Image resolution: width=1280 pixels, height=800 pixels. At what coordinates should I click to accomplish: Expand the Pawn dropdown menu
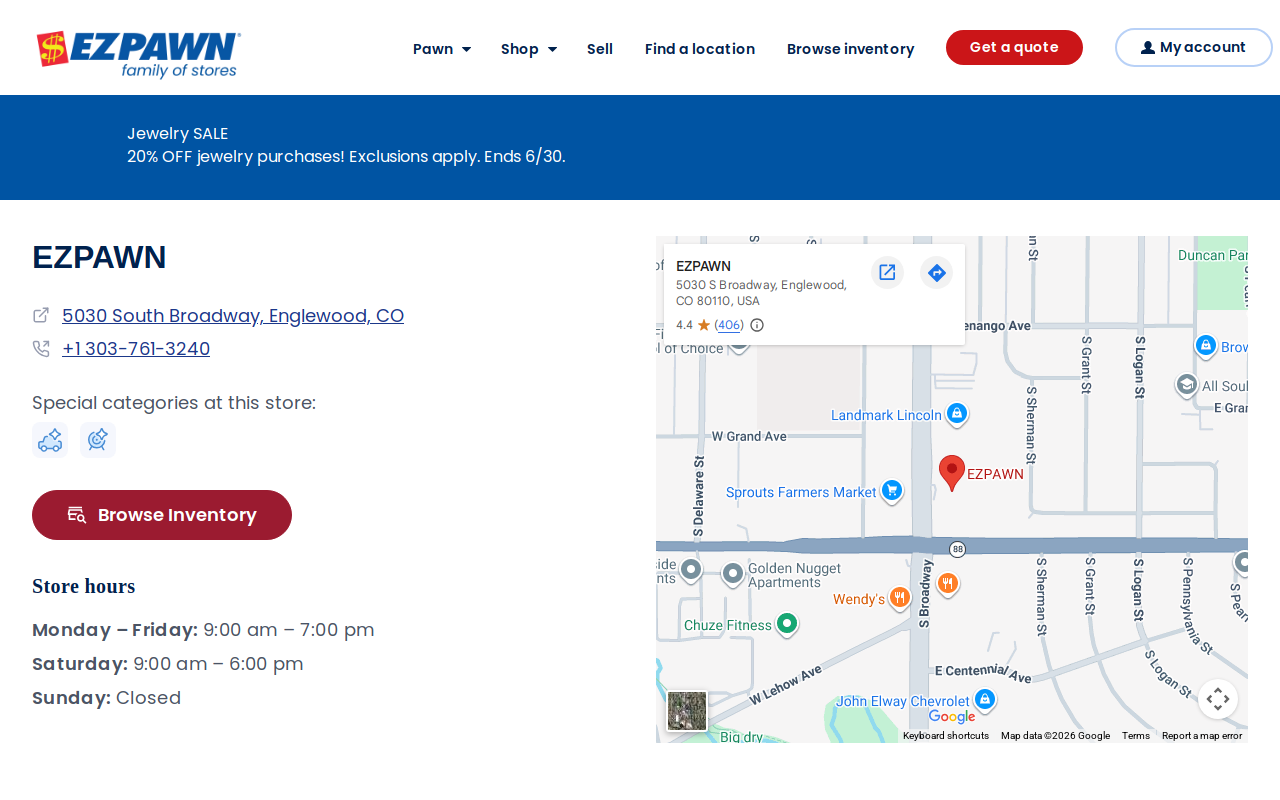(442, 49)
